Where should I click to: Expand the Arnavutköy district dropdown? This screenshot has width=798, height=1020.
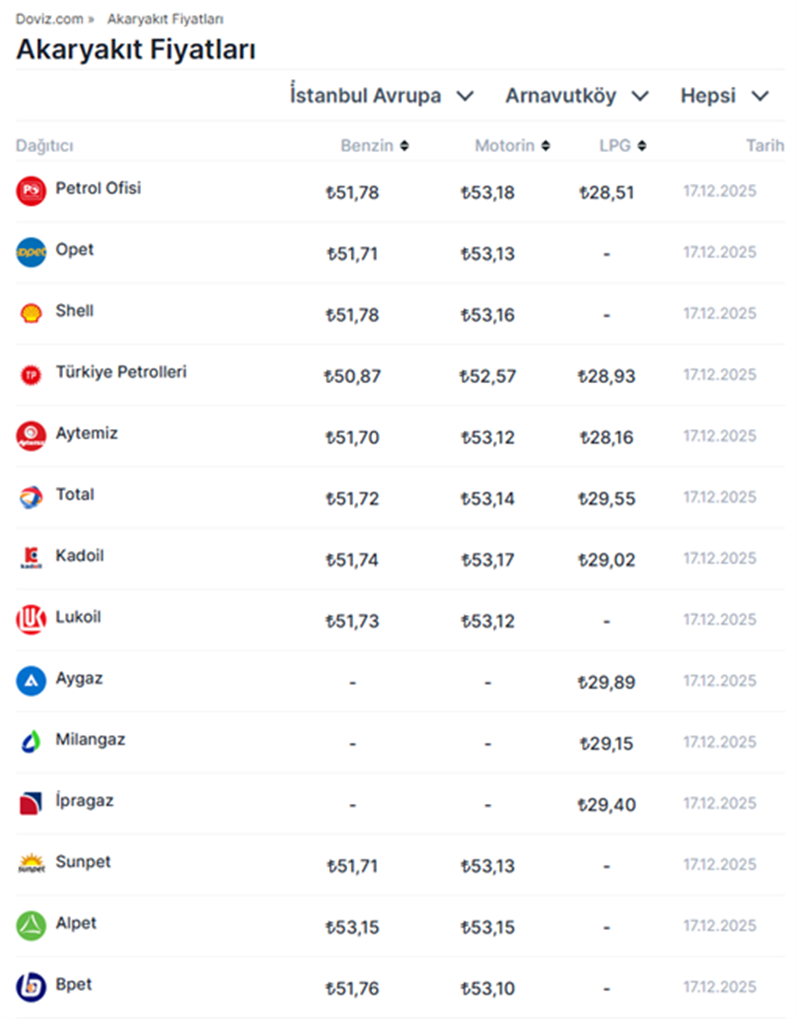(577, 96)
